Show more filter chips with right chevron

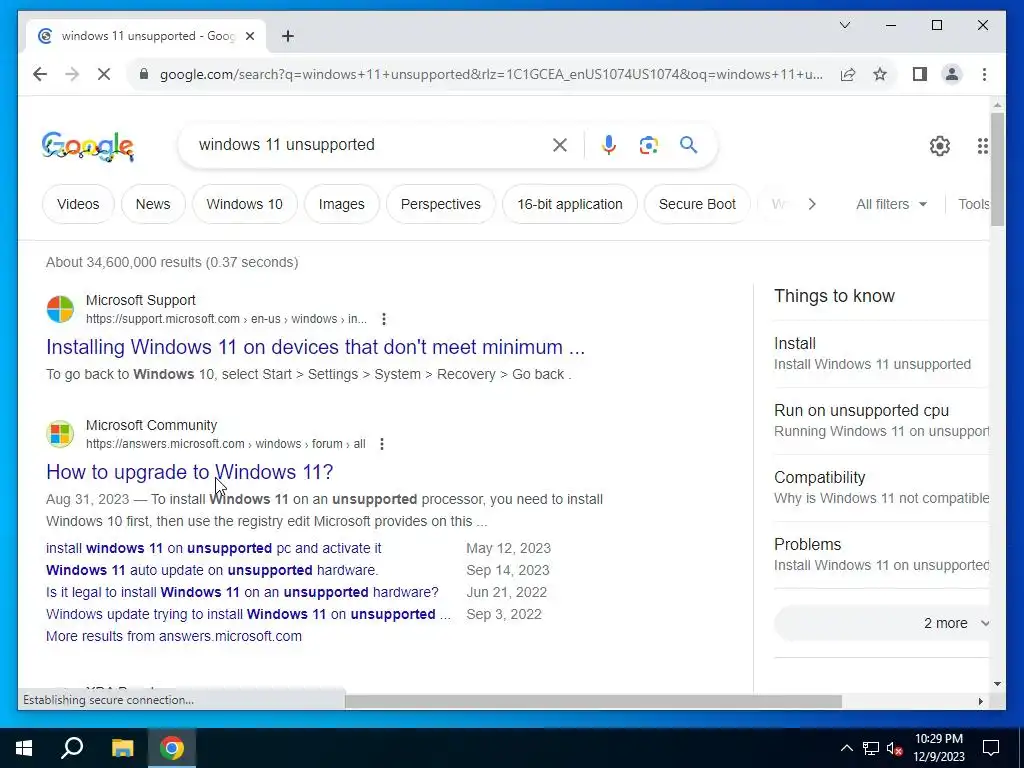coord(812,204)
